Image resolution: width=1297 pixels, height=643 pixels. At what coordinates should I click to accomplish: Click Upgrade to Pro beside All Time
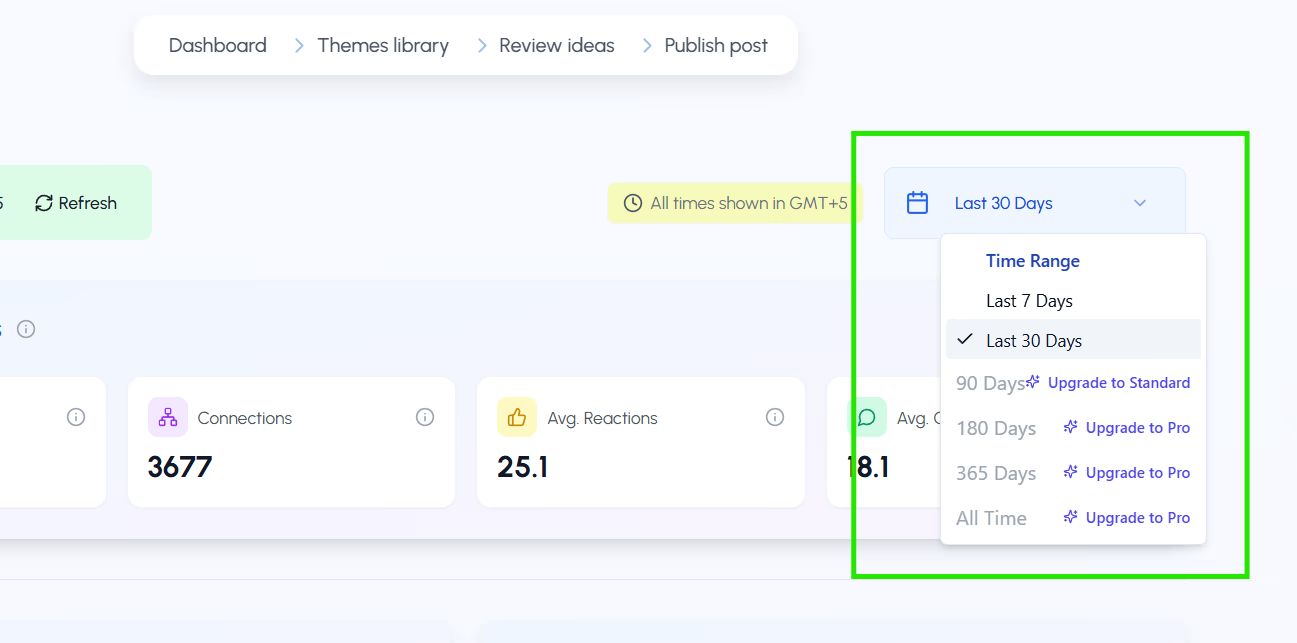tap(1137, 518)
